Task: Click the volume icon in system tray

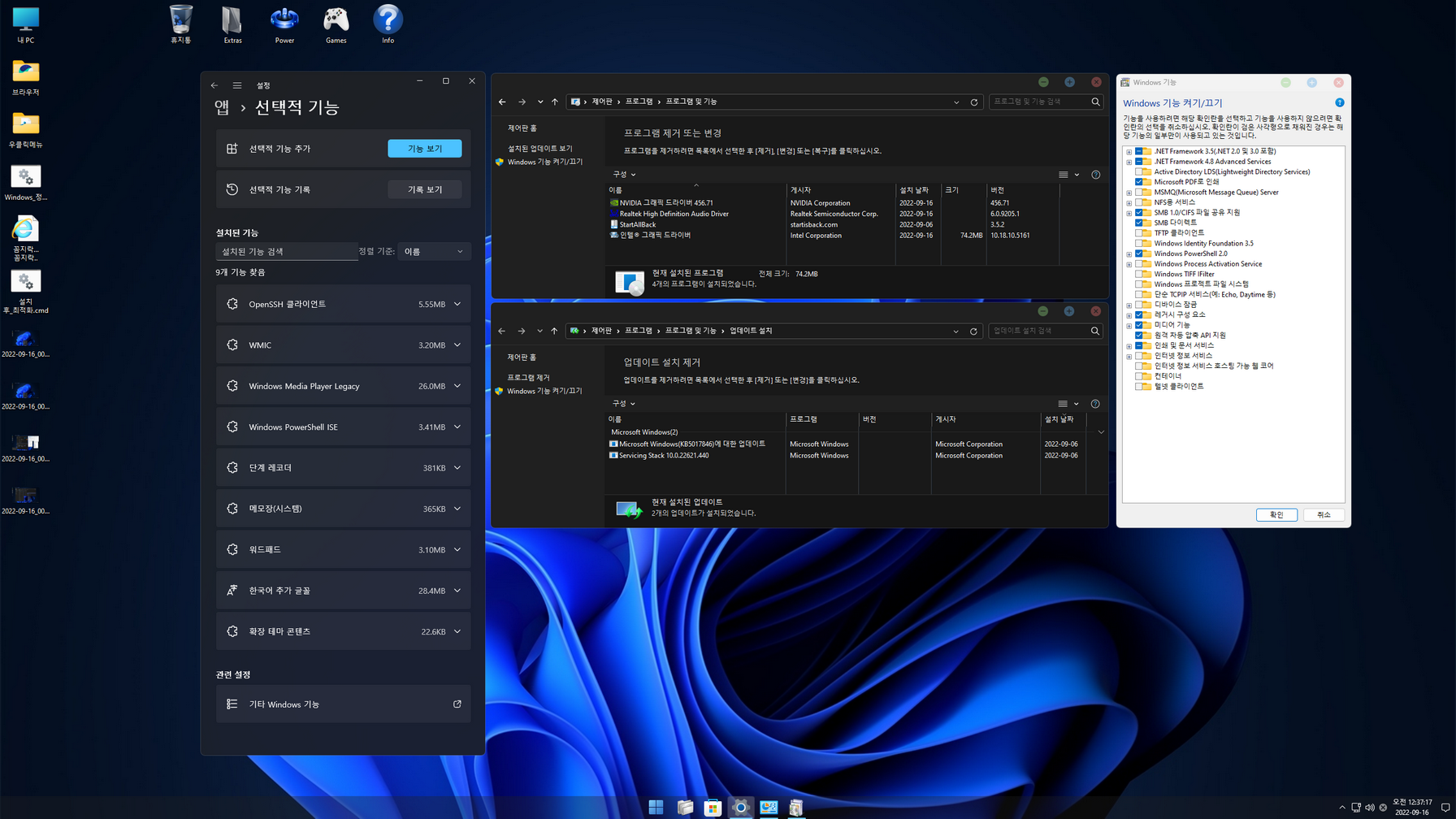Action: 1370,808
